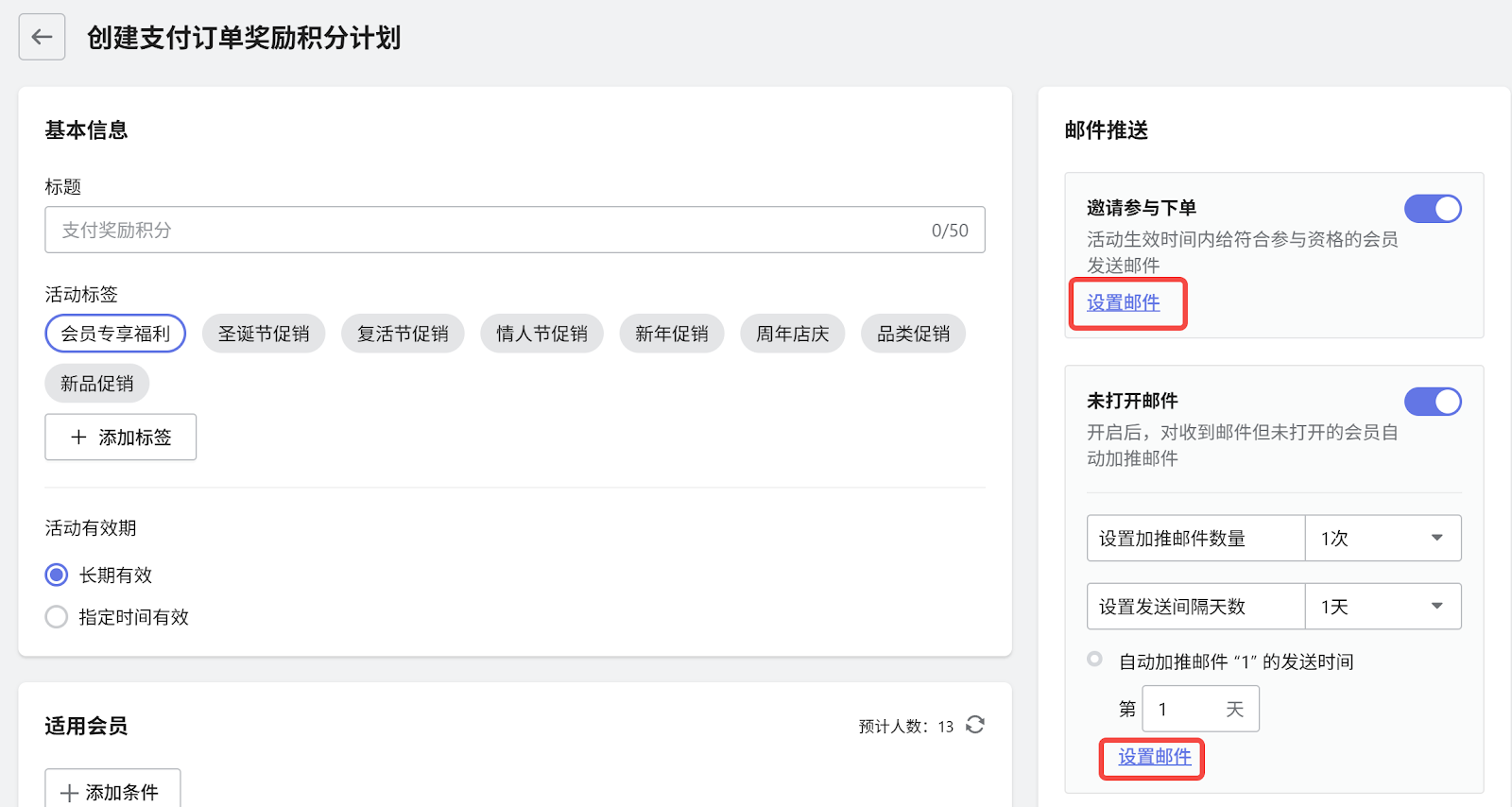The height and width of the screenshot is (807, 1512).
Task: Select the 会员专享福利 tag
Action: pyautogui.click(x=115, y=334)
